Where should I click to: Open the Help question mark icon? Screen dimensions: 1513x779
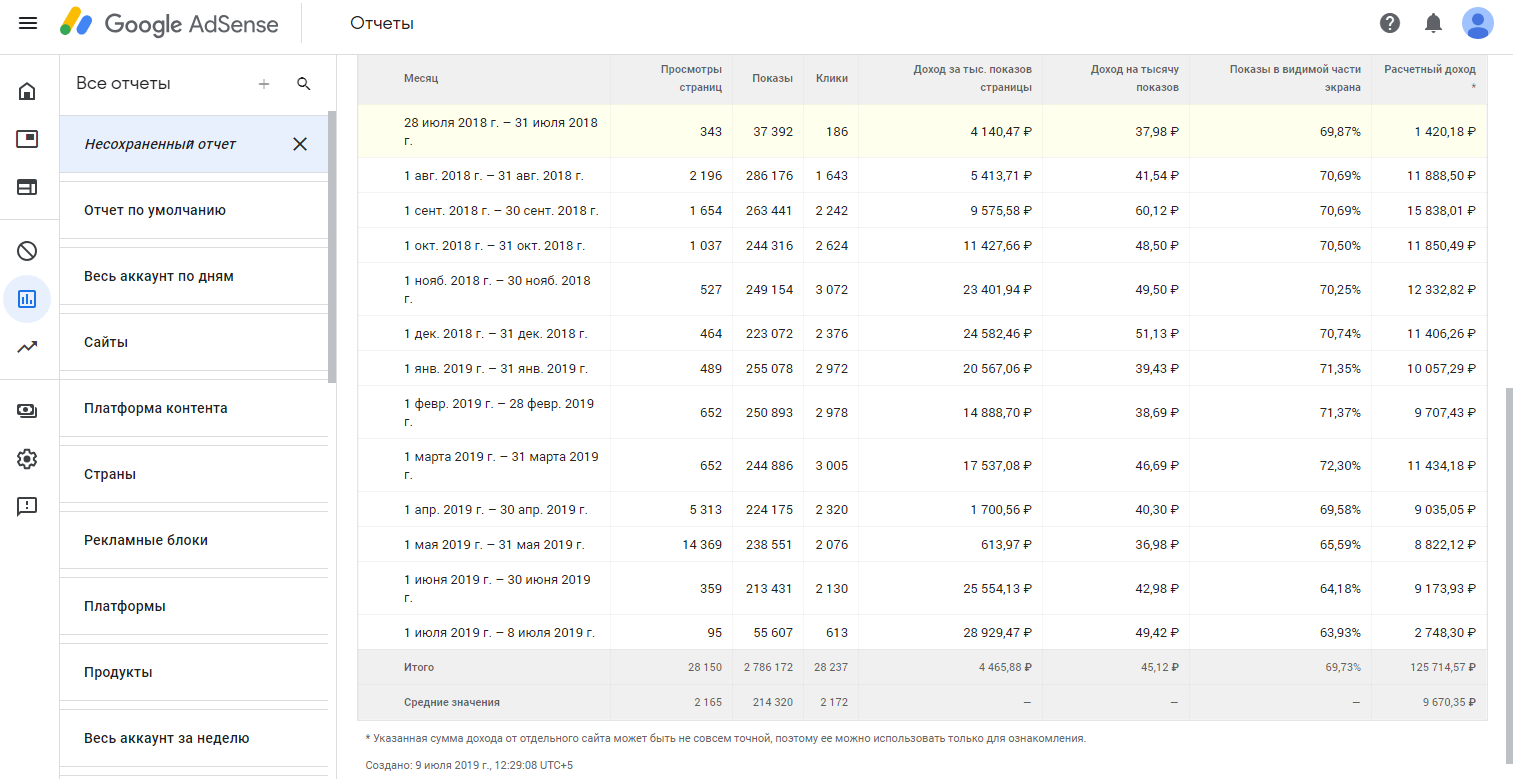1390,23
